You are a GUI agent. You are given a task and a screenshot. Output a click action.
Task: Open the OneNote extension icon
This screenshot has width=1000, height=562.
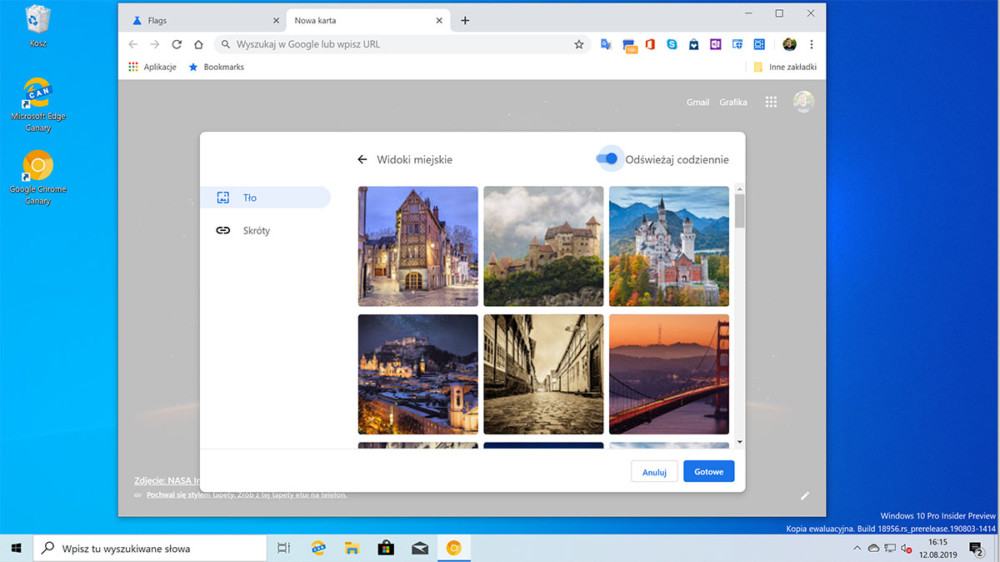[x=716, y=45]
